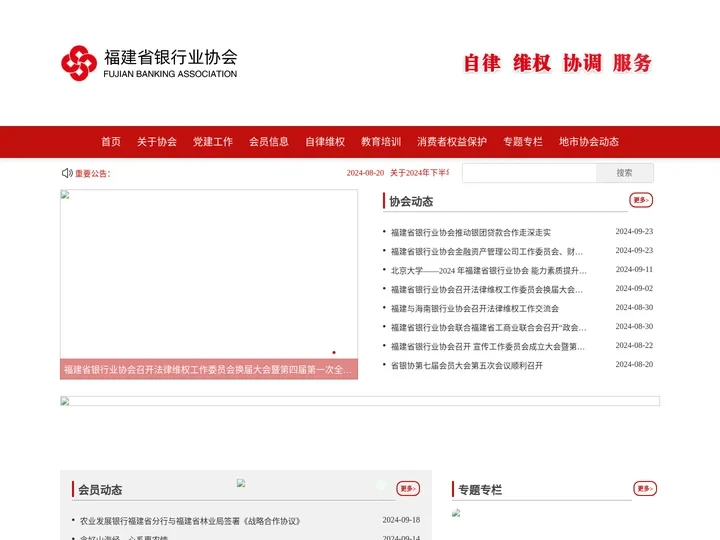Screen dimensions: 720x540
Task: Open the scrolling 2024-08-20 announcement link
Action: point(398,173)
